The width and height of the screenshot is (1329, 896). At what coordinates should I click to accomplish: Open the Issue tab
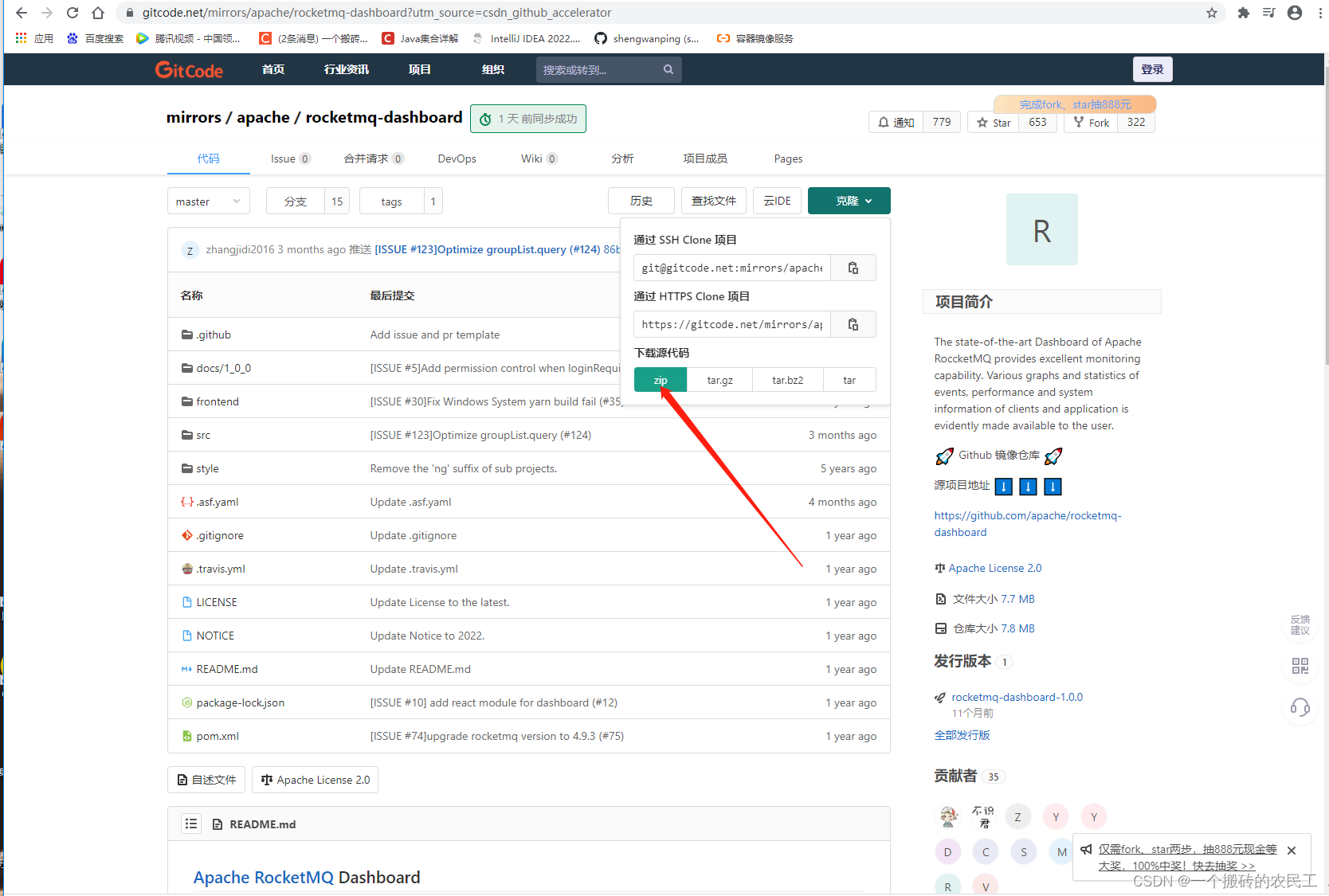pos(290,158)
